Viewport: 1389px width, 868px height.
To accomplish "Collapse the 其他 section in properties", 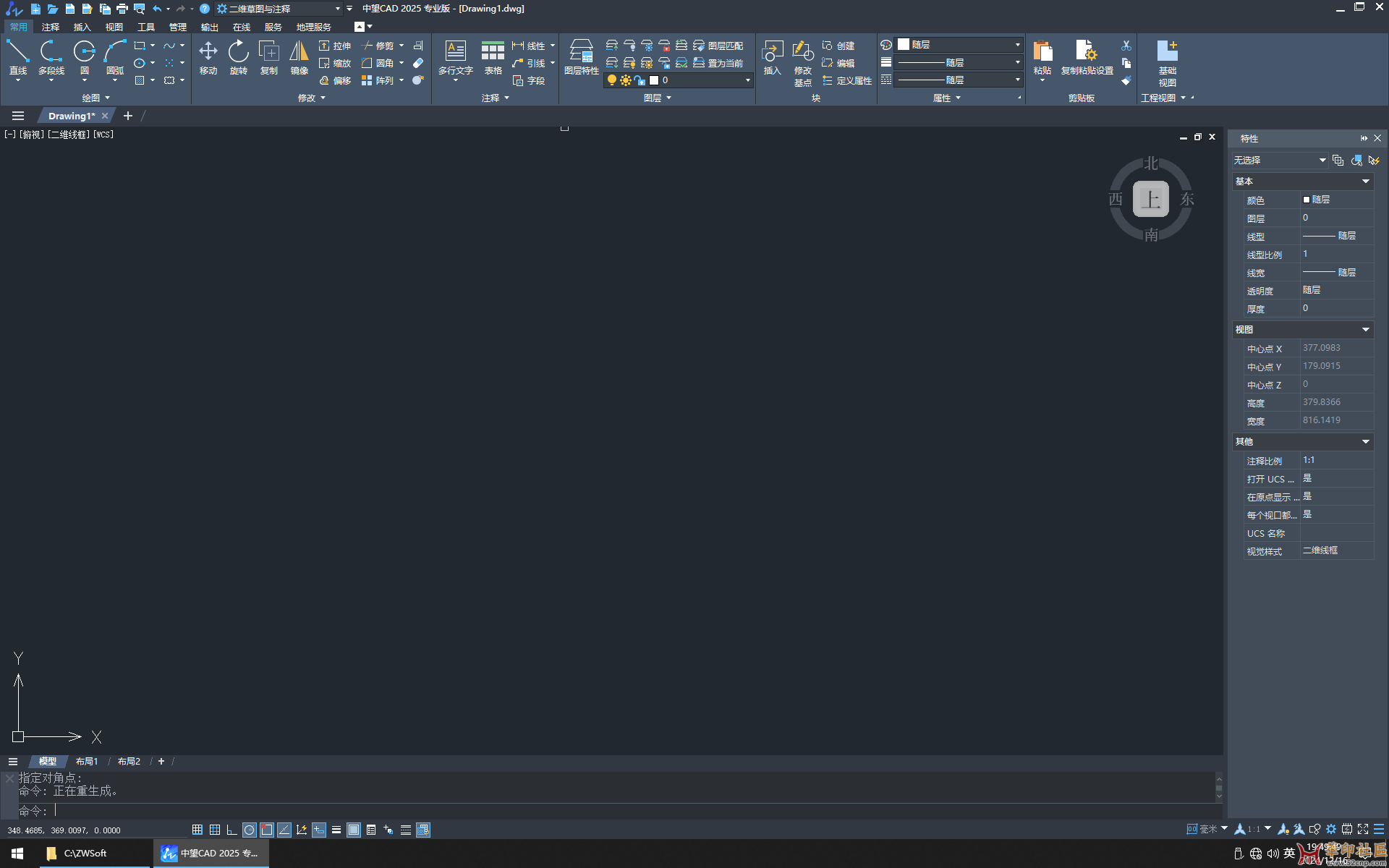I will 1366,442.
